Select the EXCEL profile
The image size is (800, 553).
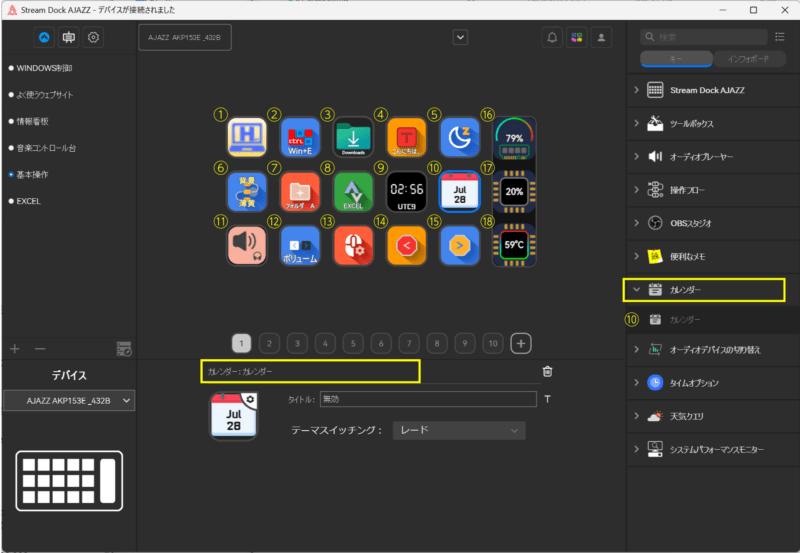click(28, 201)
